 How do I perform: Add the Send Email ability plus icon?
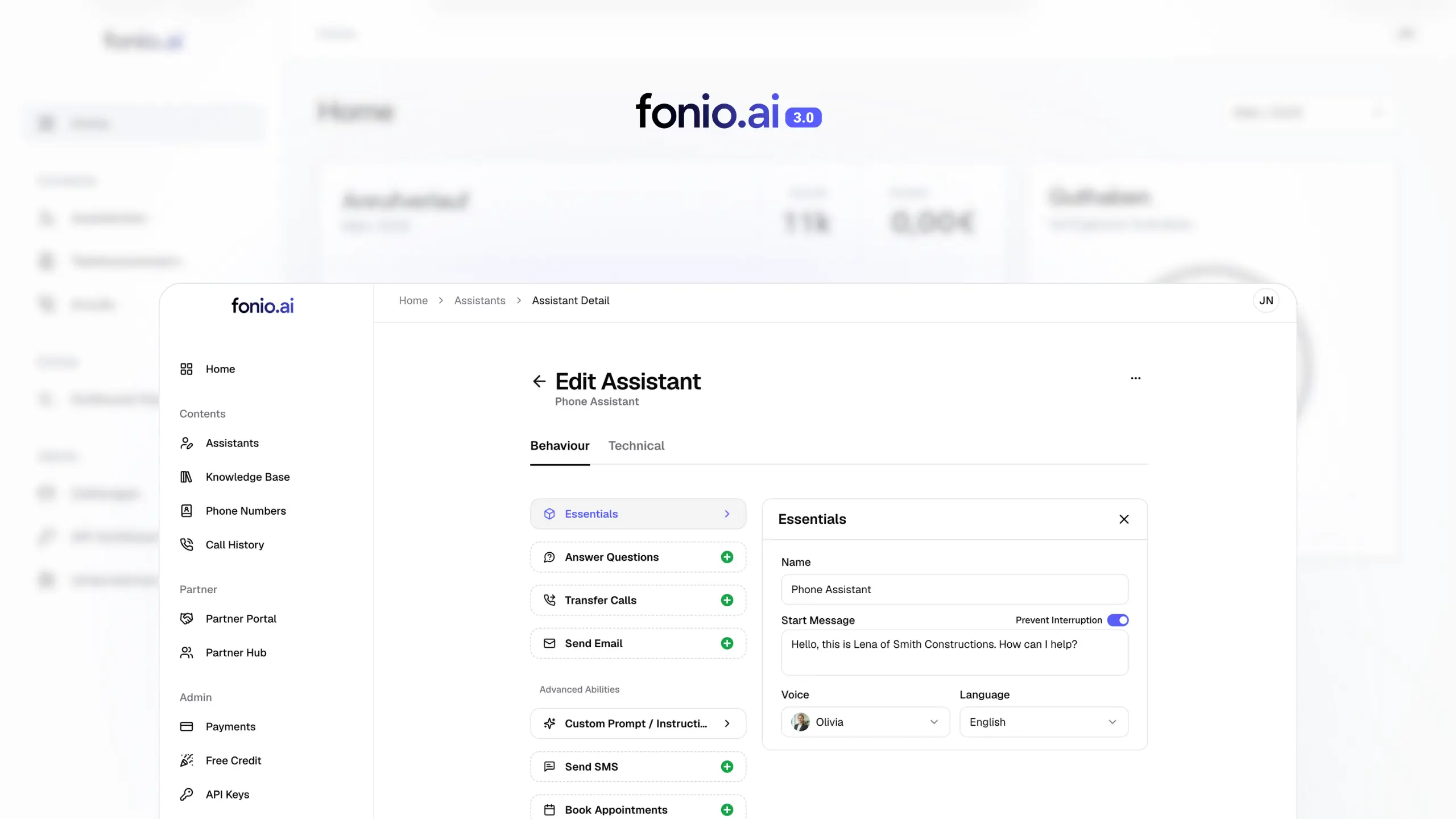727,644
